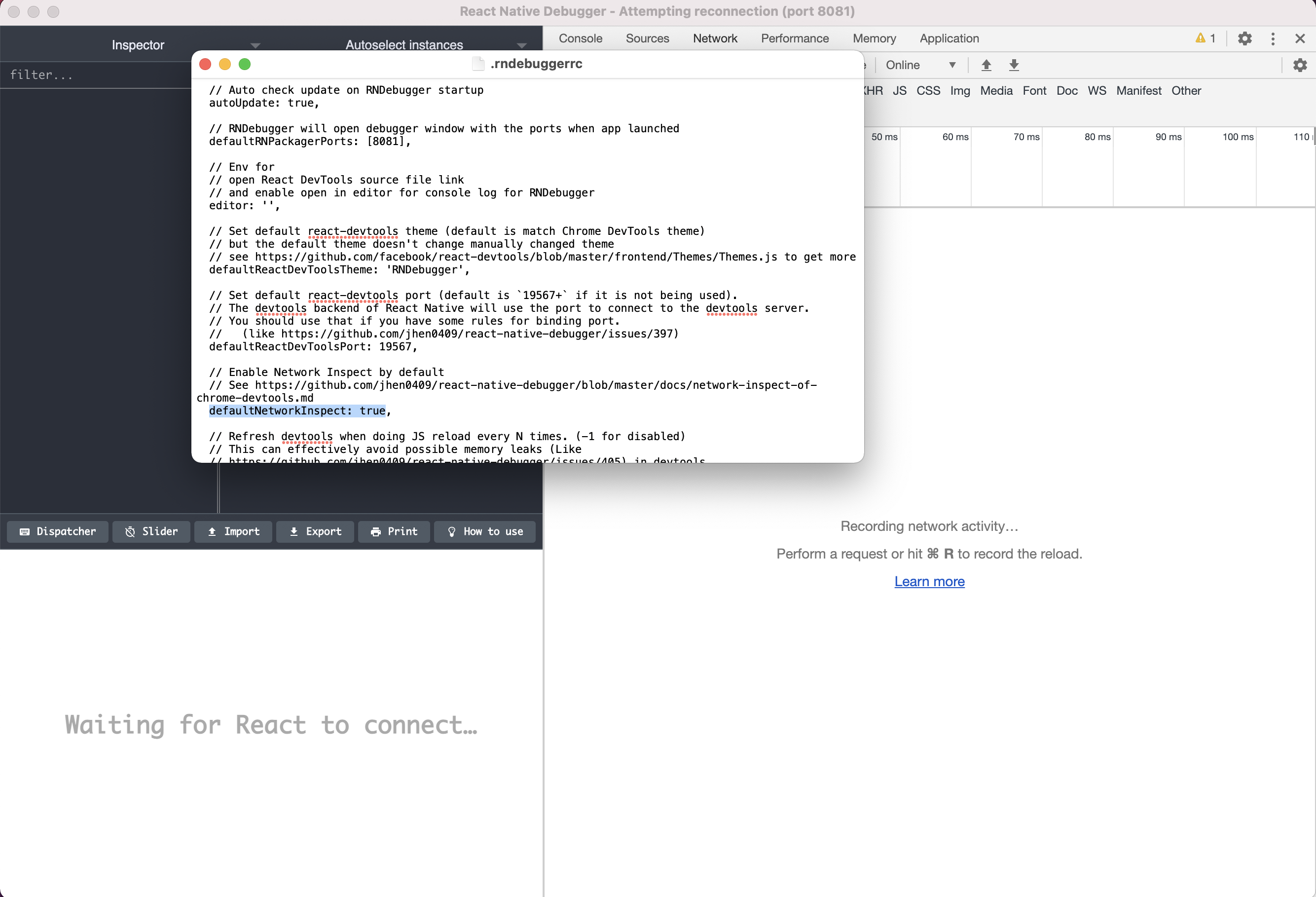Filter requests by JS type
This screenshot has height=897, width=1316.
point(899,91)
